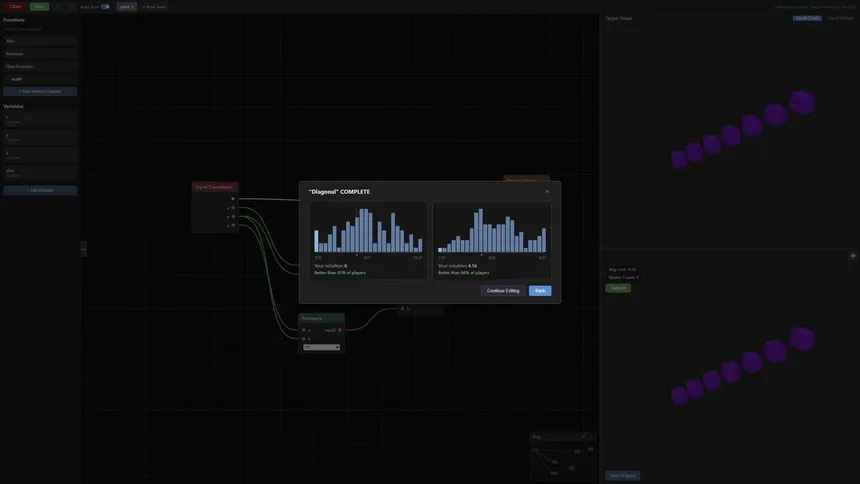Collapse the left sidebar with the handle

coord(83,249)
